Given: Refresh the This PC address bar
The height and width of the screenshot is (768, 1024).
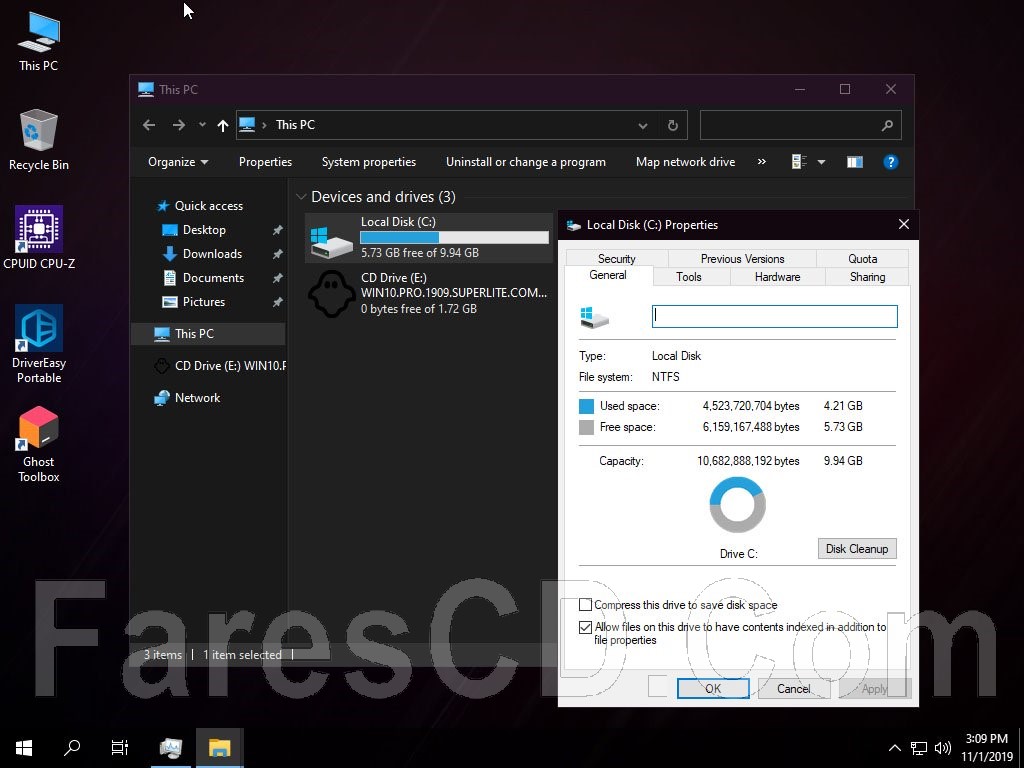Looking at the screenshot, I should point(673,125).
